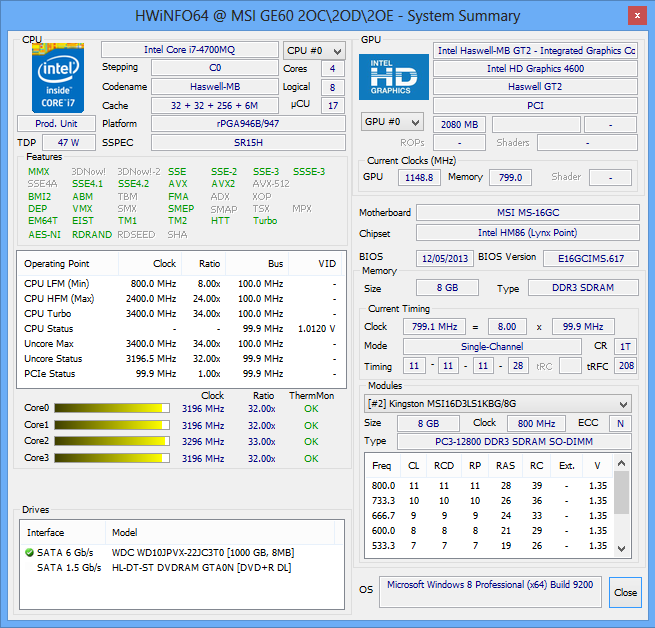Click the 533.3 frequency timing row
655x628 pixels.
point(489,546)
